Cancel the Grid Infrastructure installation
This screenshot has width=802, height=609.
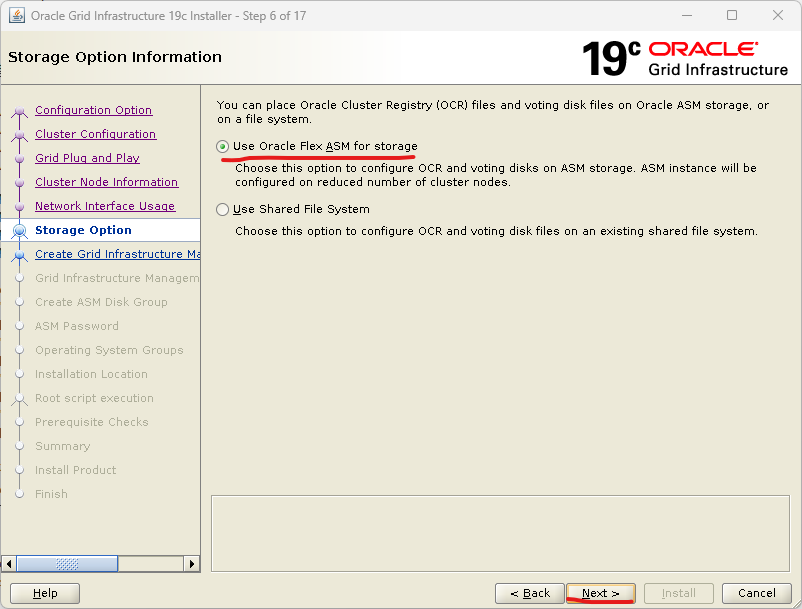click(756, 593)
